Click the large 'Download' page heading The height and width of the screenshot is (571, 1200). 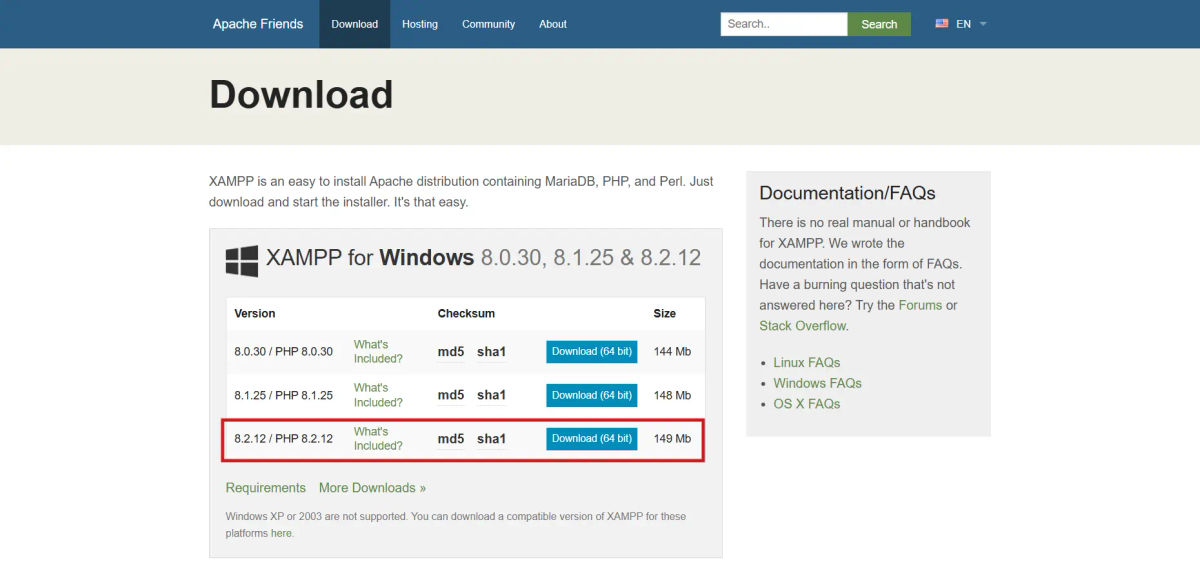pyautogui.click(x=301, y=95)
